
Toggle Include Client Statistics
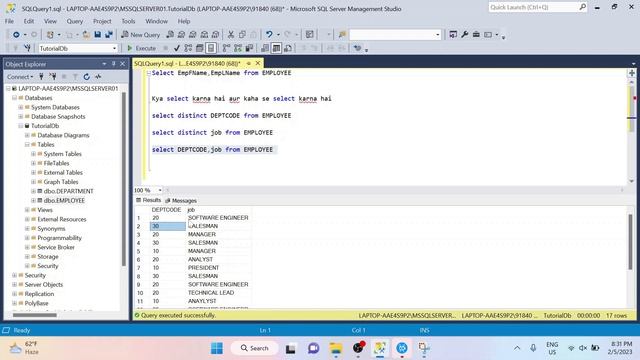[249, 48]
